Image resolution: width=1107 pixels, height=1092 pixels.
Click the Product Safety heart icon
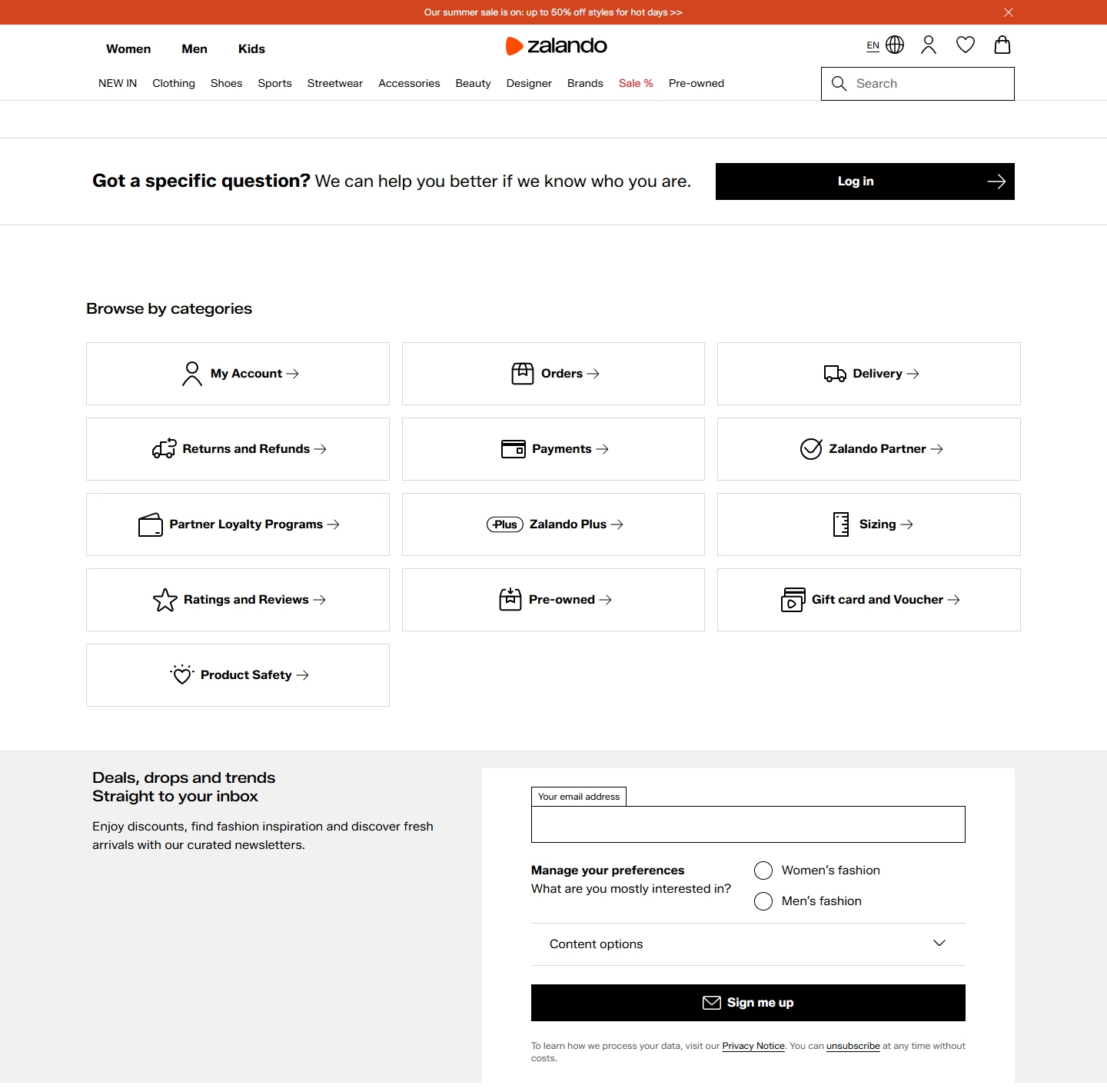[182, 675]
